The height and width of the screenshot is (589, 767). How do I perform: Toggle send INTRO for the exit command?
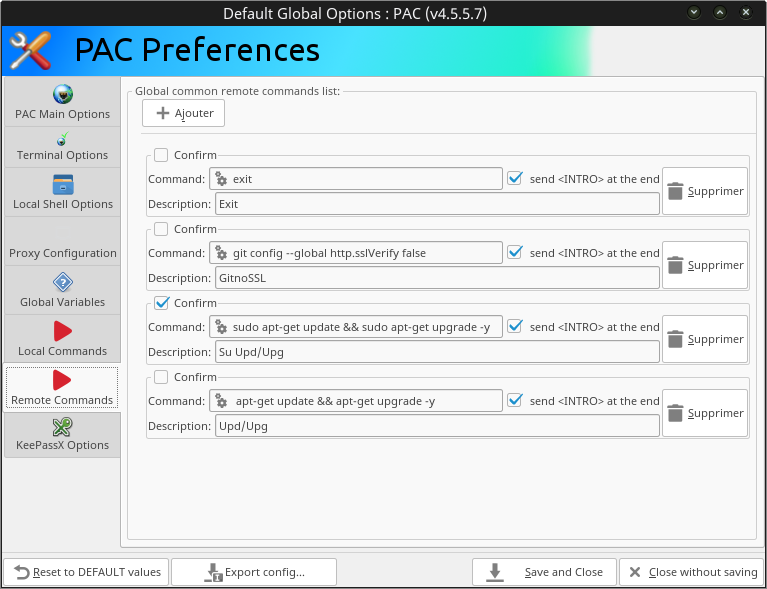tap(515, 179)
